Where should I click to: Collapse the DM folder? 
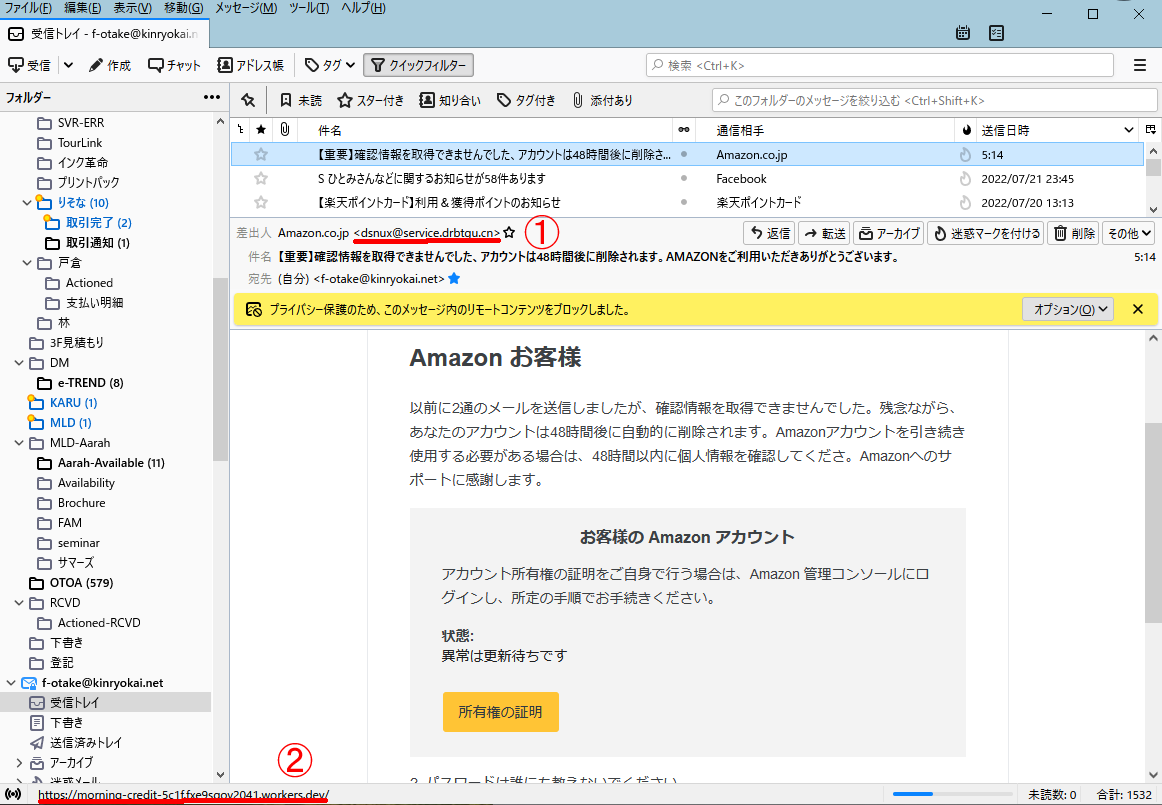19,362
